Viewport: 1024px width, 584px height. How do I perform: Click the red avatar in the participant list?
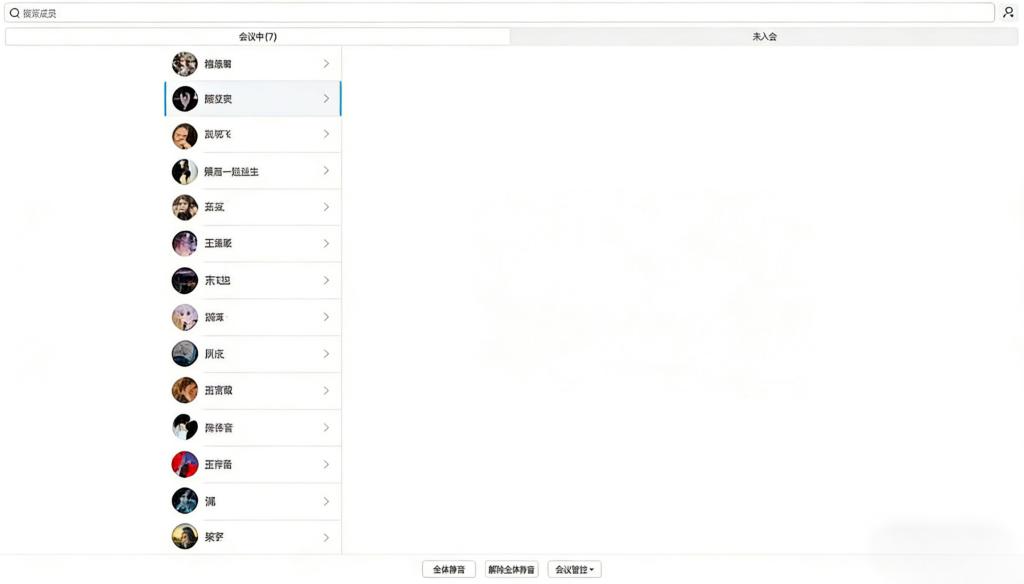pos(185,464)
